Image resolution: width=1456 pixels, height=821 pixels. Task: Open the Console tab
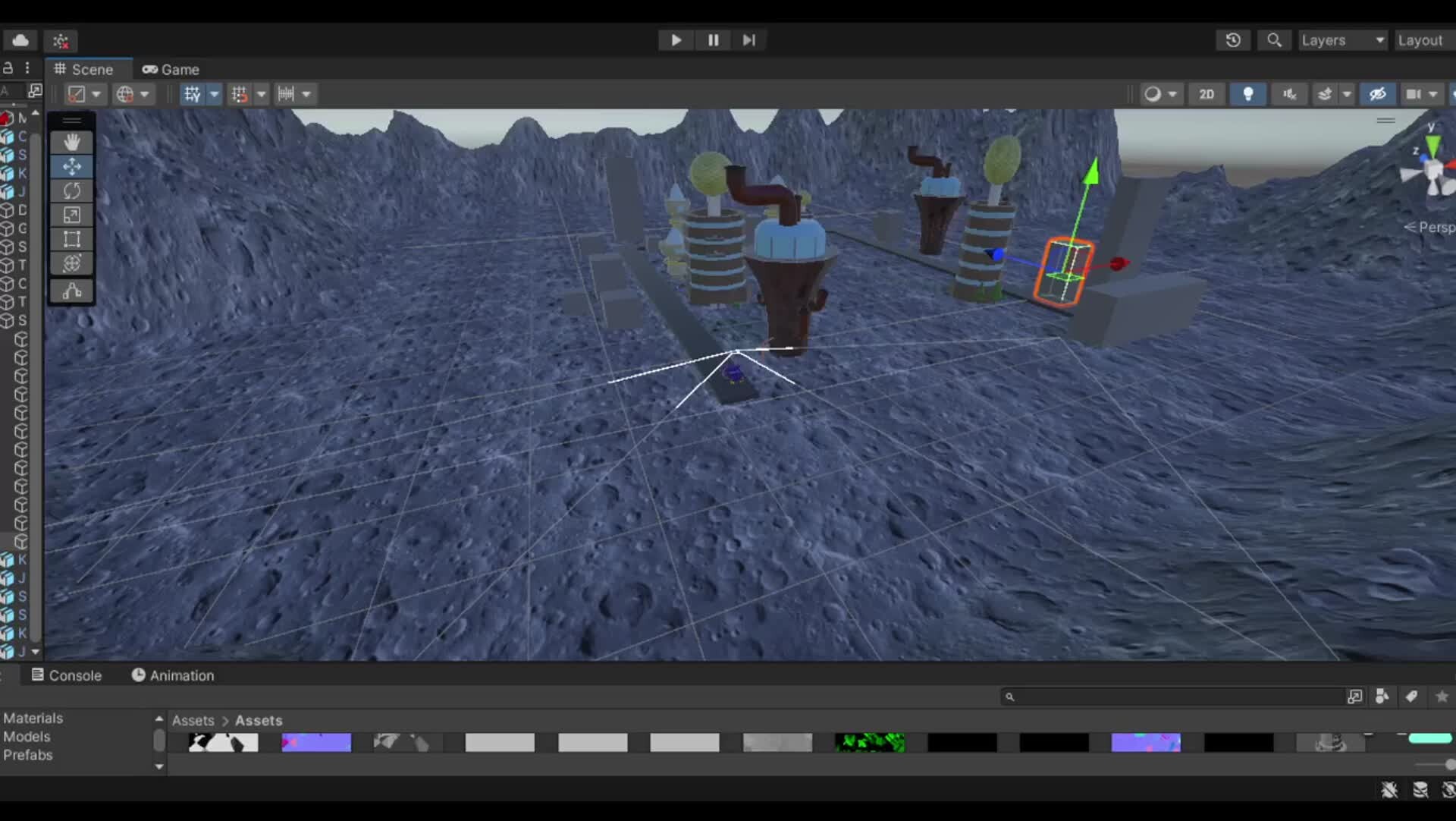[x=67, y=675]
